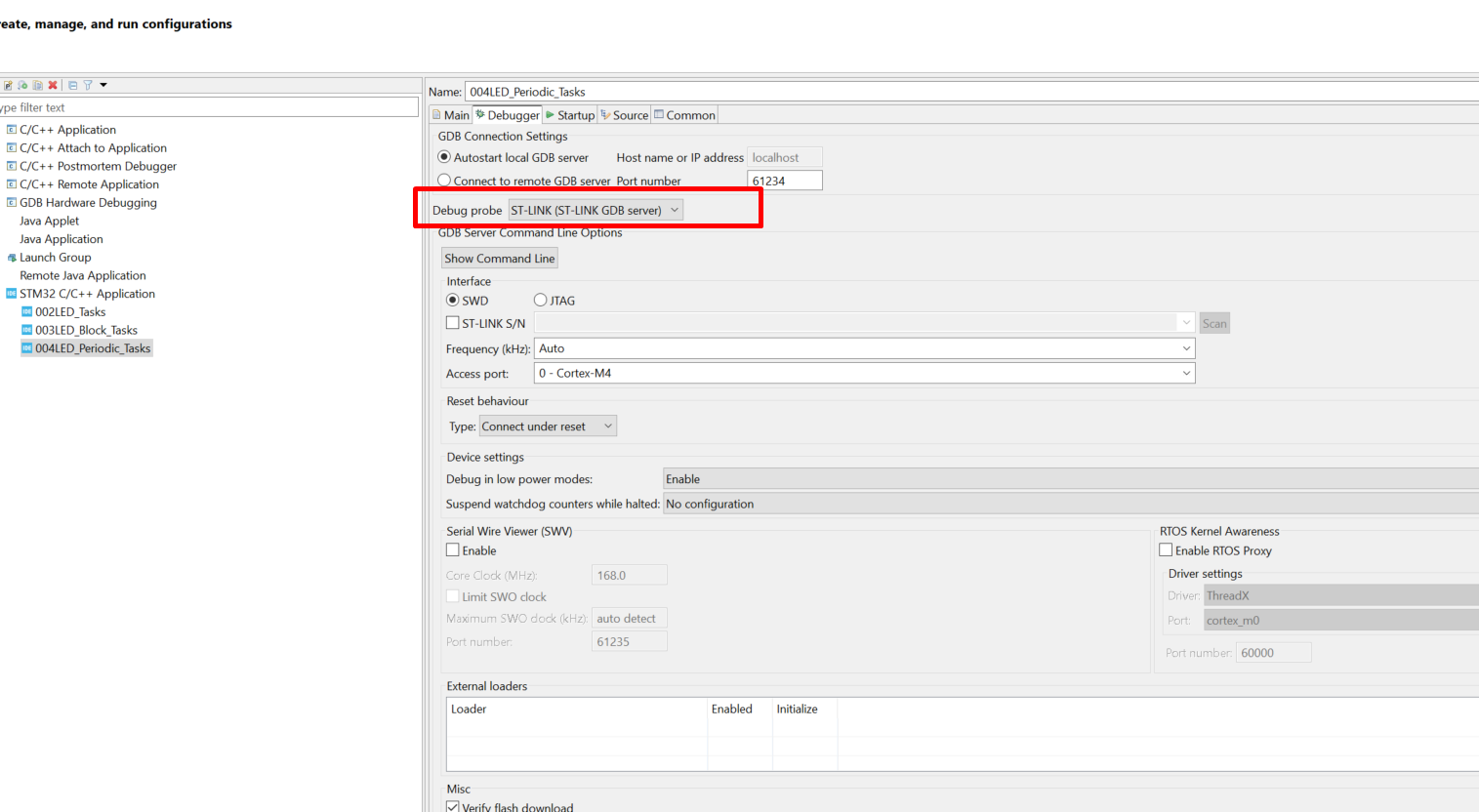Switch to the Startup tab

point(569,114)
